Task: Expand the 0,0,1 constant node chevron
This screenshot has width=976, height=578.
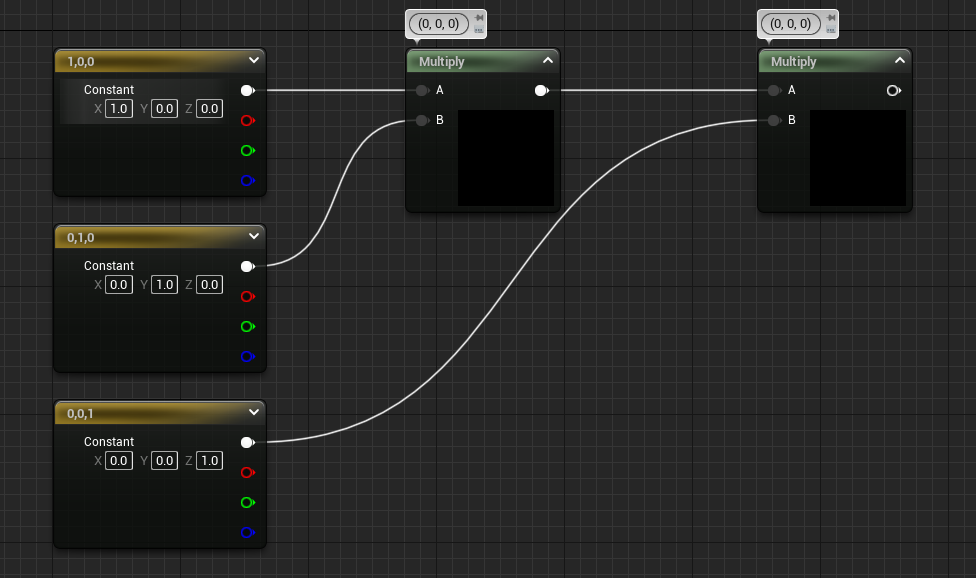Action: coord(254,413)
